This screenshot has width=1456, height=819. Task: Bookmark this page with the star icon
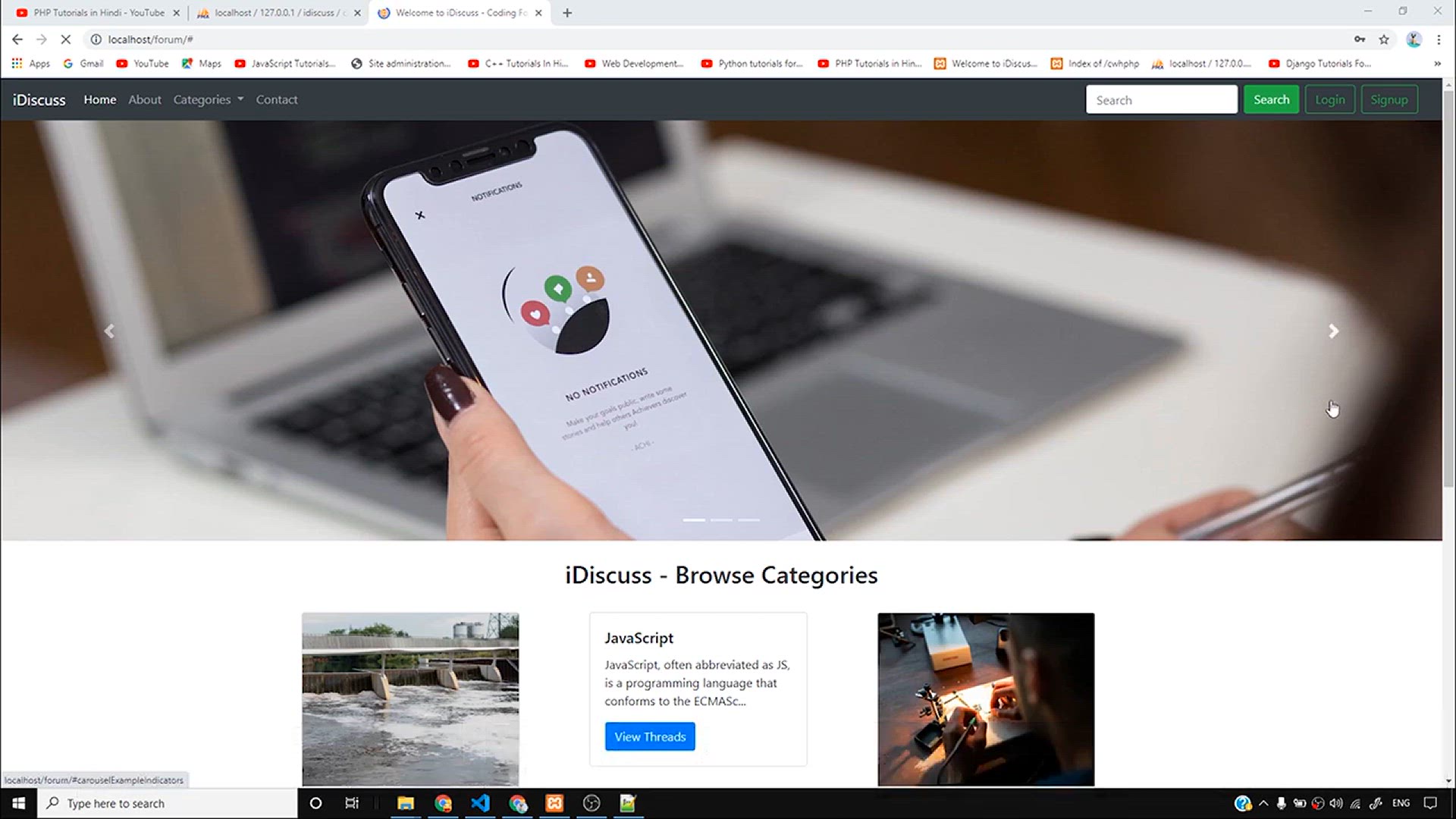1384,39
